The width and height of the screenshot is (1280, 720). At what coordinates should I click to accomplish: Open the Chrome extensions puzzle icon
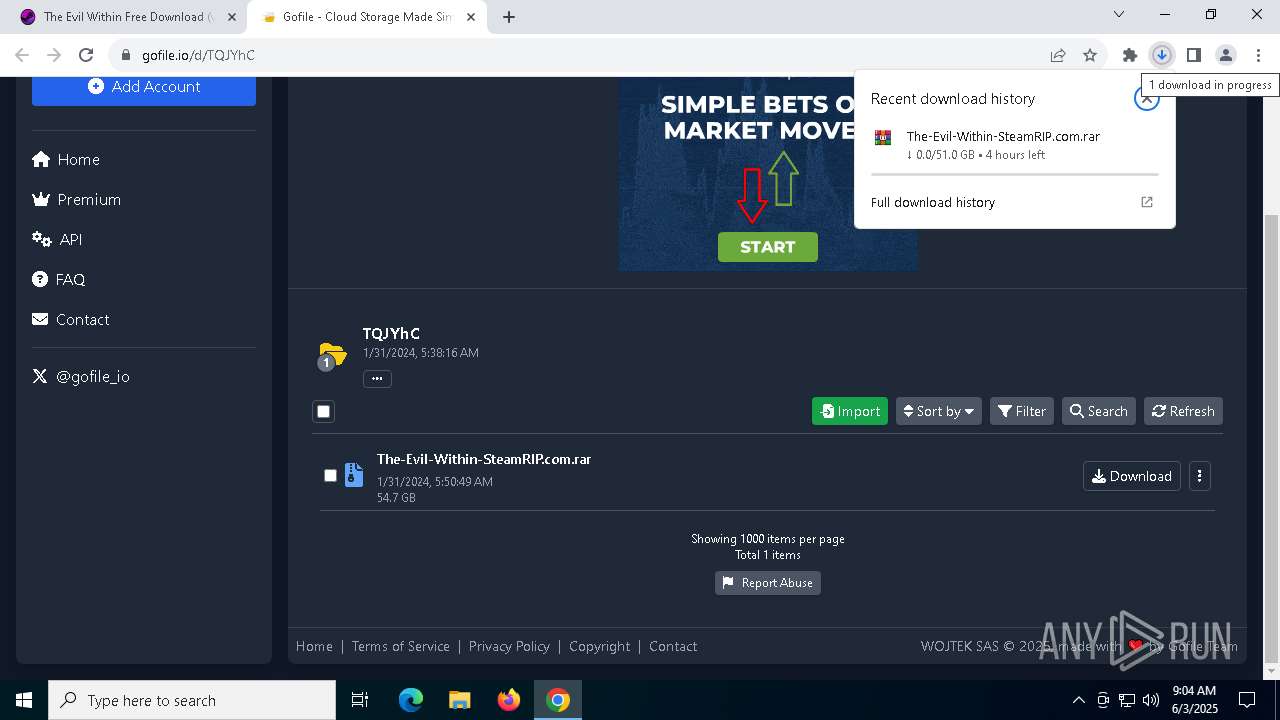point(1130,55)
